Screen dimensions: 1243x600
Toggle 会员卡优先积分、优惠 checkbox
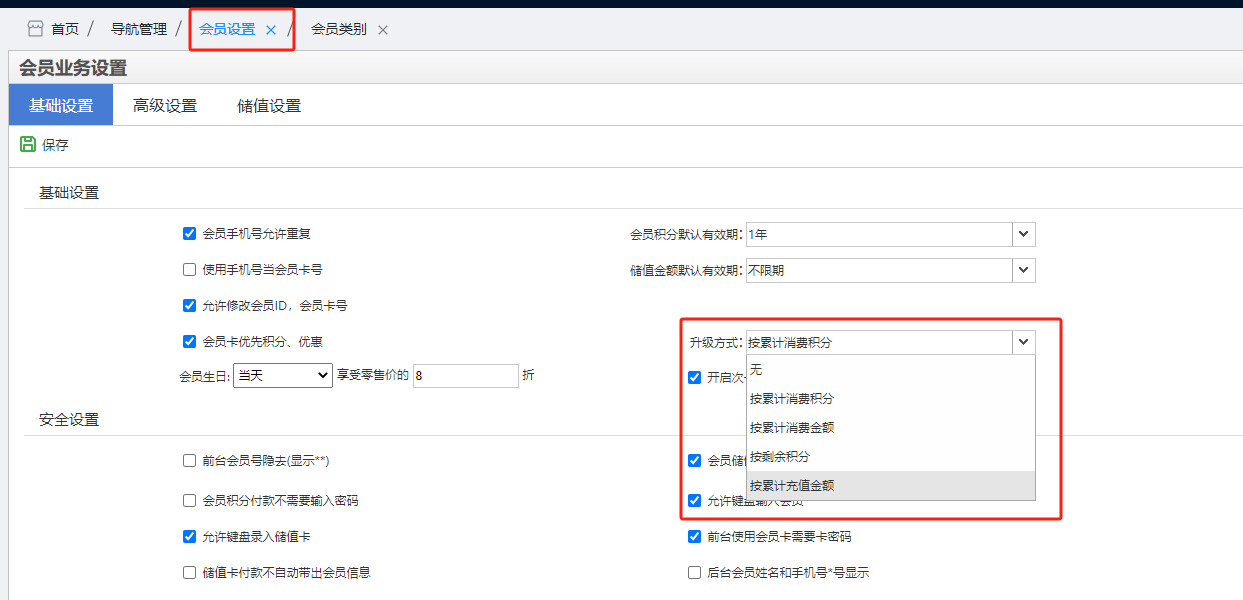point(189,341)
